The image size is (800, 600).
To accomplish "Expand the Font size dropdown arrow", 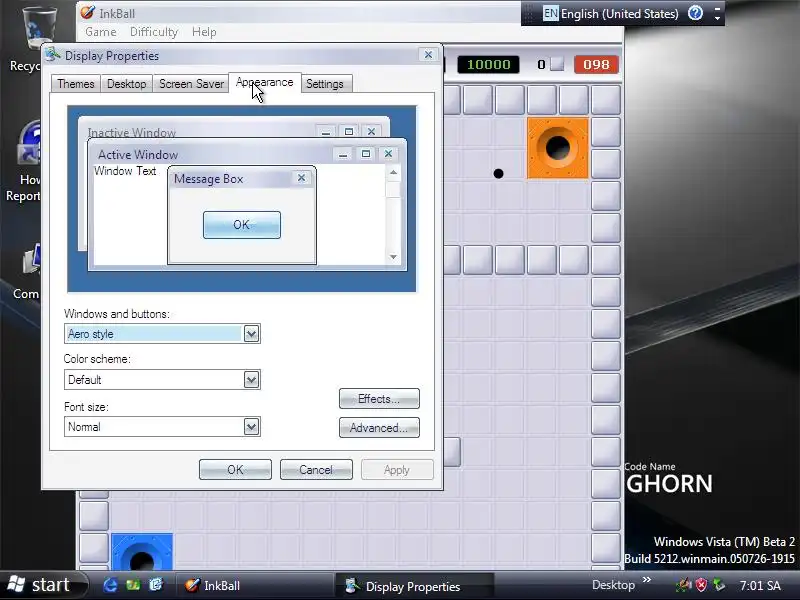I will tap(251, 427).
